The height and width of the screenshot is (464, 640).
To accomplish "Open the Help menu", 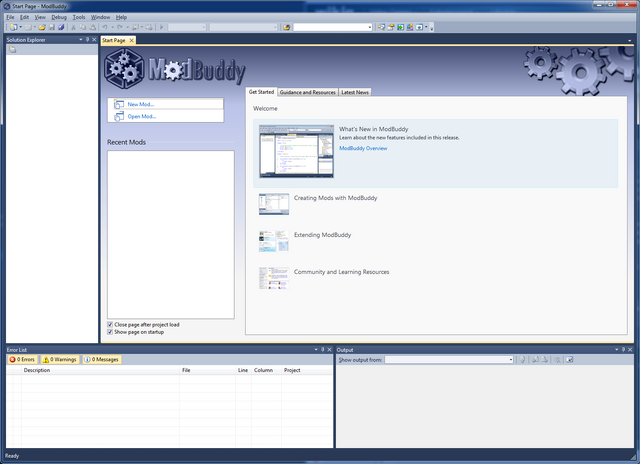I will coord(121,17).
